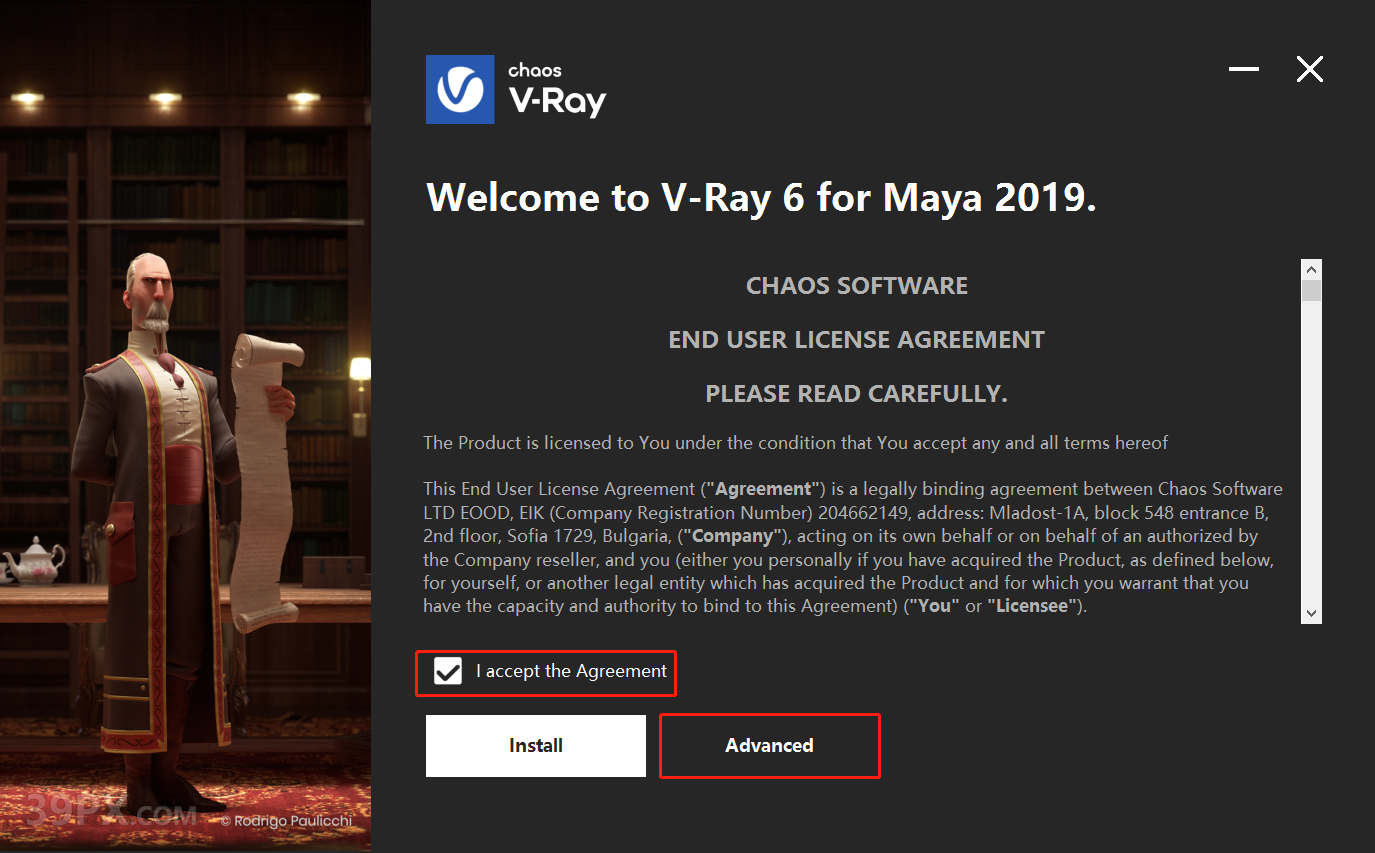Click the "END USER LICENSE AGREEMENT" title
The width and height of the screenshot is (1375, 853).
pos(857,340)
